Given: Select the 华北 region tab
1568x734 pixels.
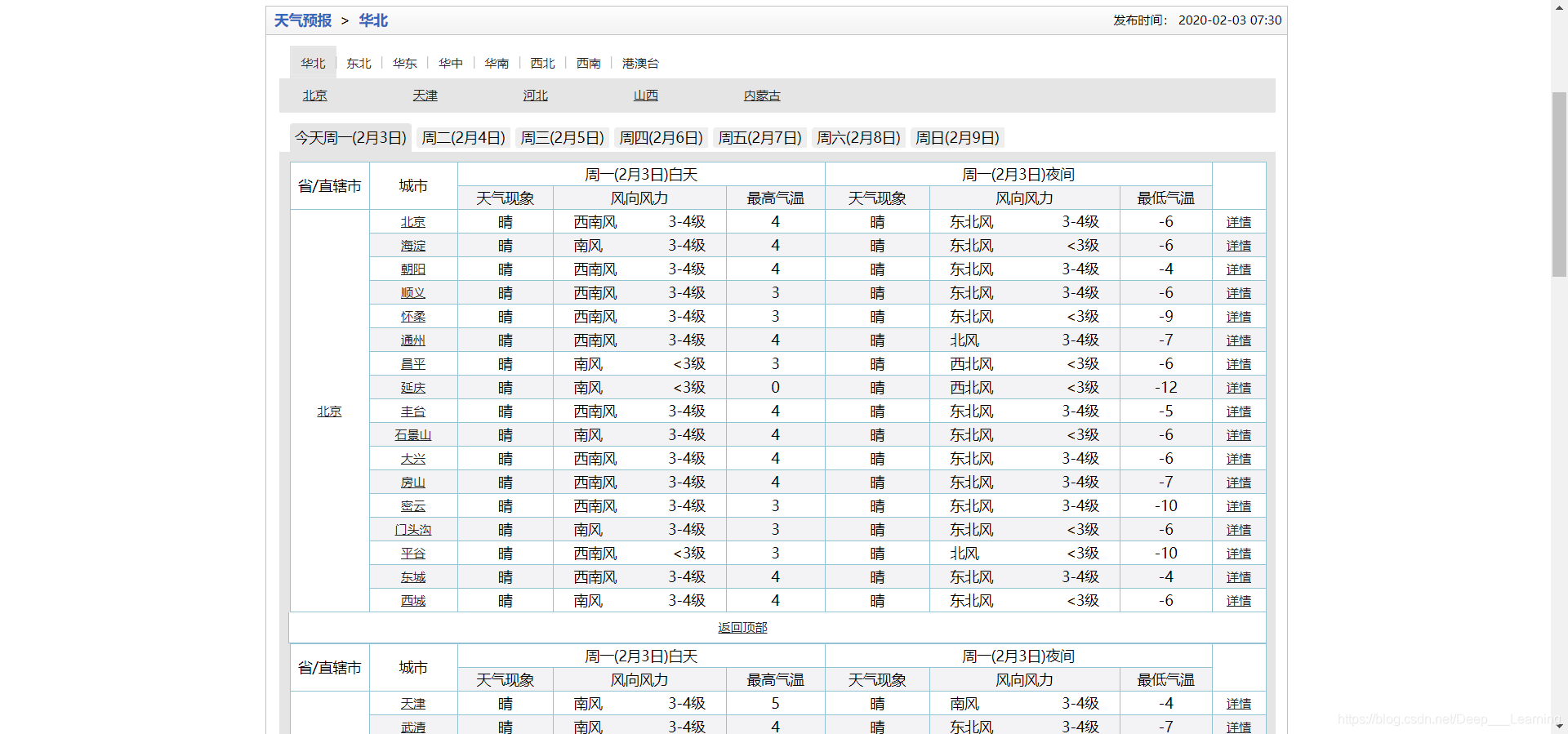Looking at the screenshot, I should (313, 63).
